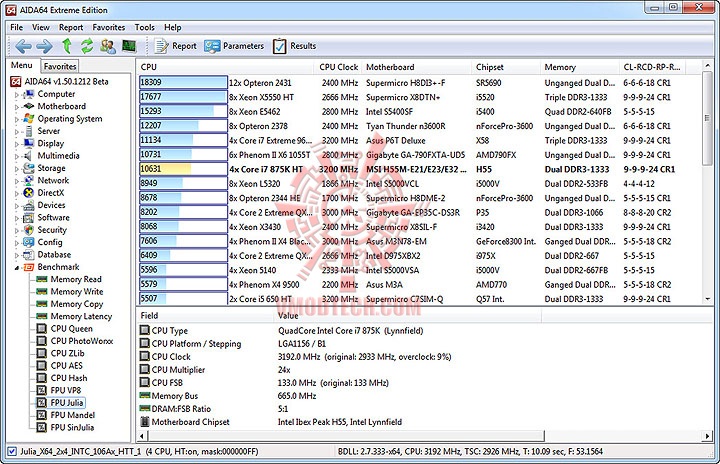
Task: Expand the Motherboard tree node
Action: pyautogui.click(x=17, y=107)
